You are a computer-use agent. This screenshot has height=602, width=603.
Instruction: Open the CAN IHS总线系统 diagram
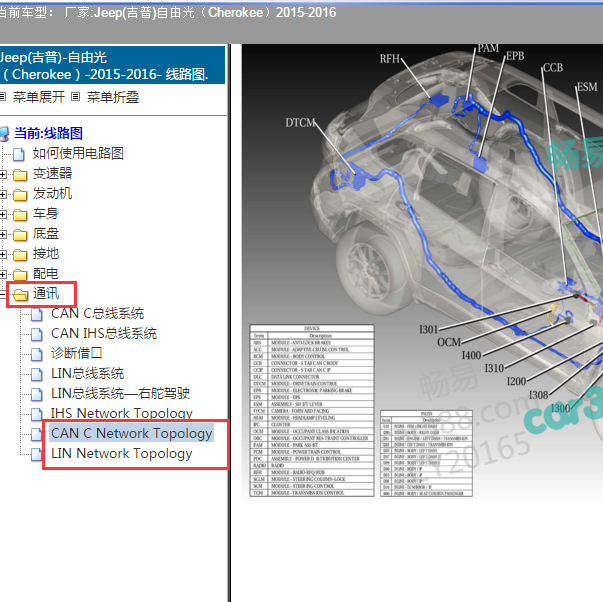[104, 333]
